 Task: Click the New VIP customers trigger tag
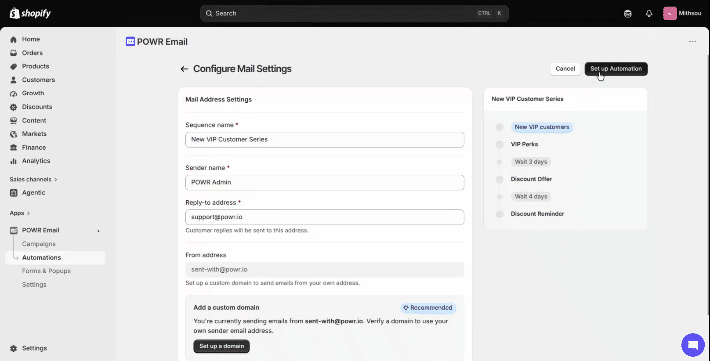[542, 127]
